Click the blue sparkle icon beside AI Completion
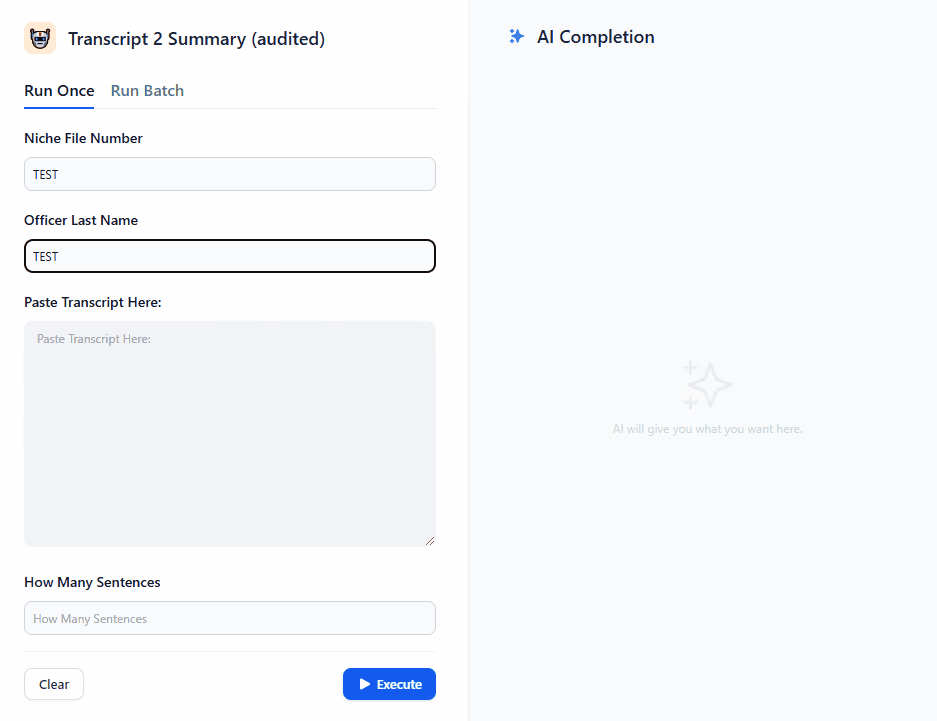This screenshot has height=721, width=937. point(516,37)
